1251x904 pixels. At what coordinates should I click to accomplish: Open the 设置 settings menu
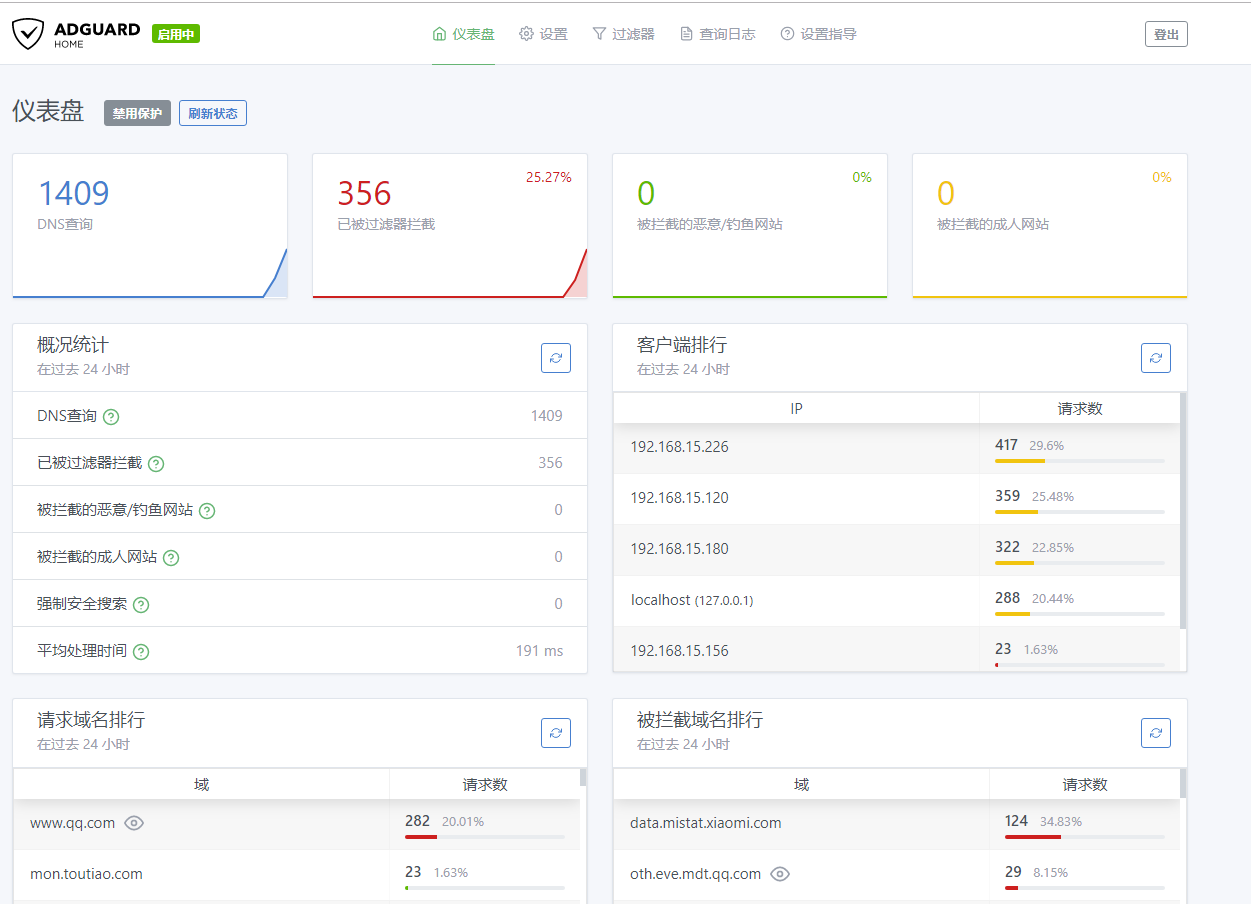click(x=543, y=34)
